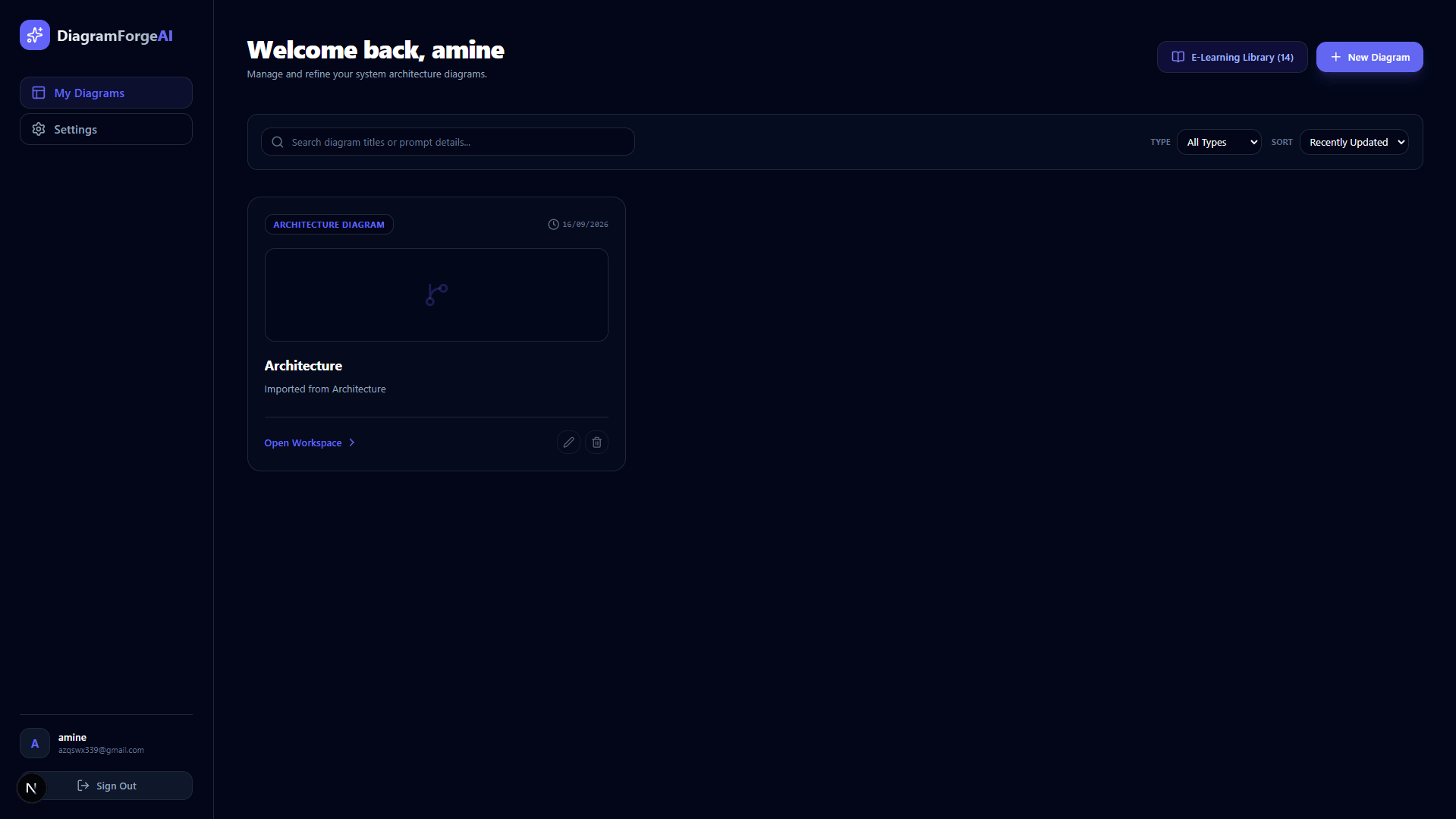
Task: Delete the Architecture diagram with the trash icon
Action: click(x=596, y=443)
